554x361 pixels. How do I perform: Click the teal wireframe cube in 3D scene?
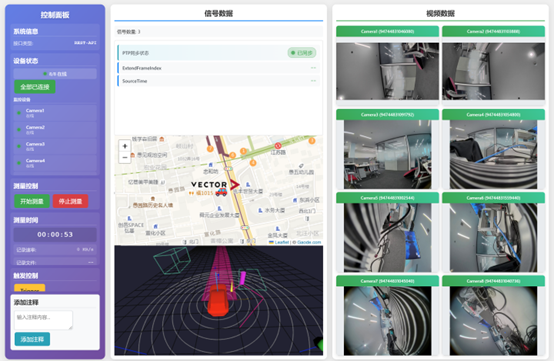tap(172, 261)
